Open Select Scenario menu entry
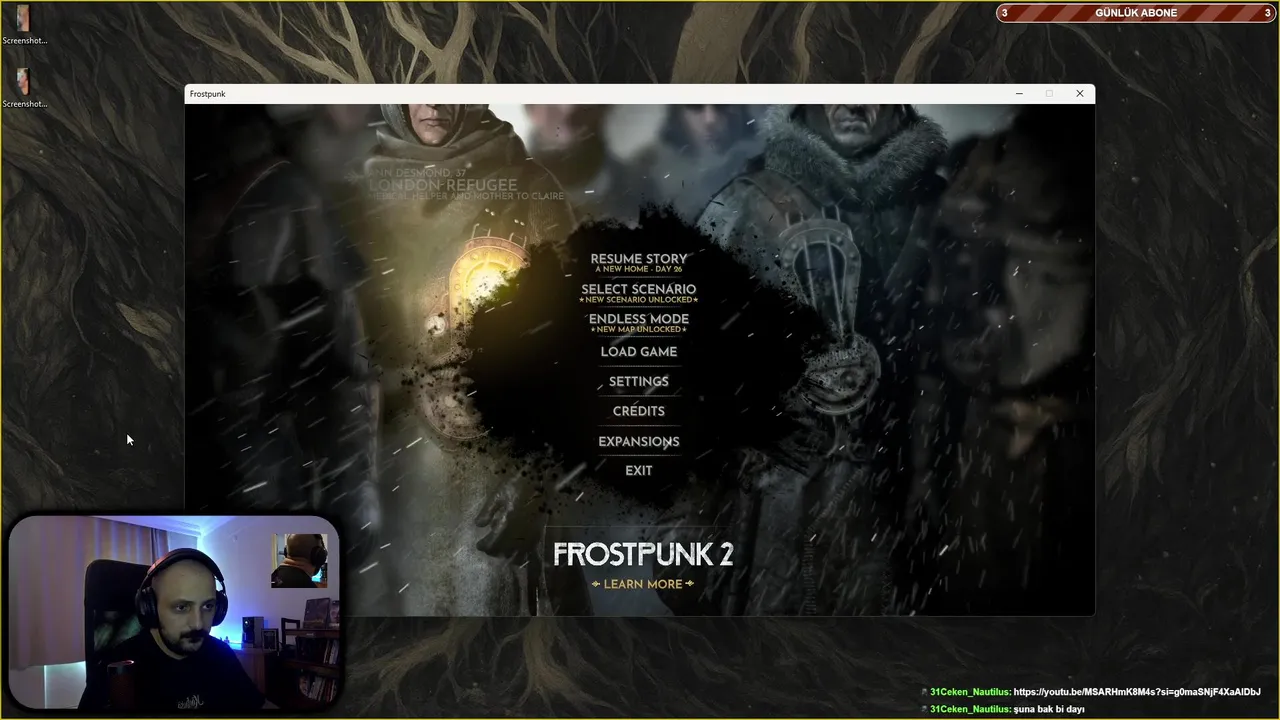 [638, 293]
